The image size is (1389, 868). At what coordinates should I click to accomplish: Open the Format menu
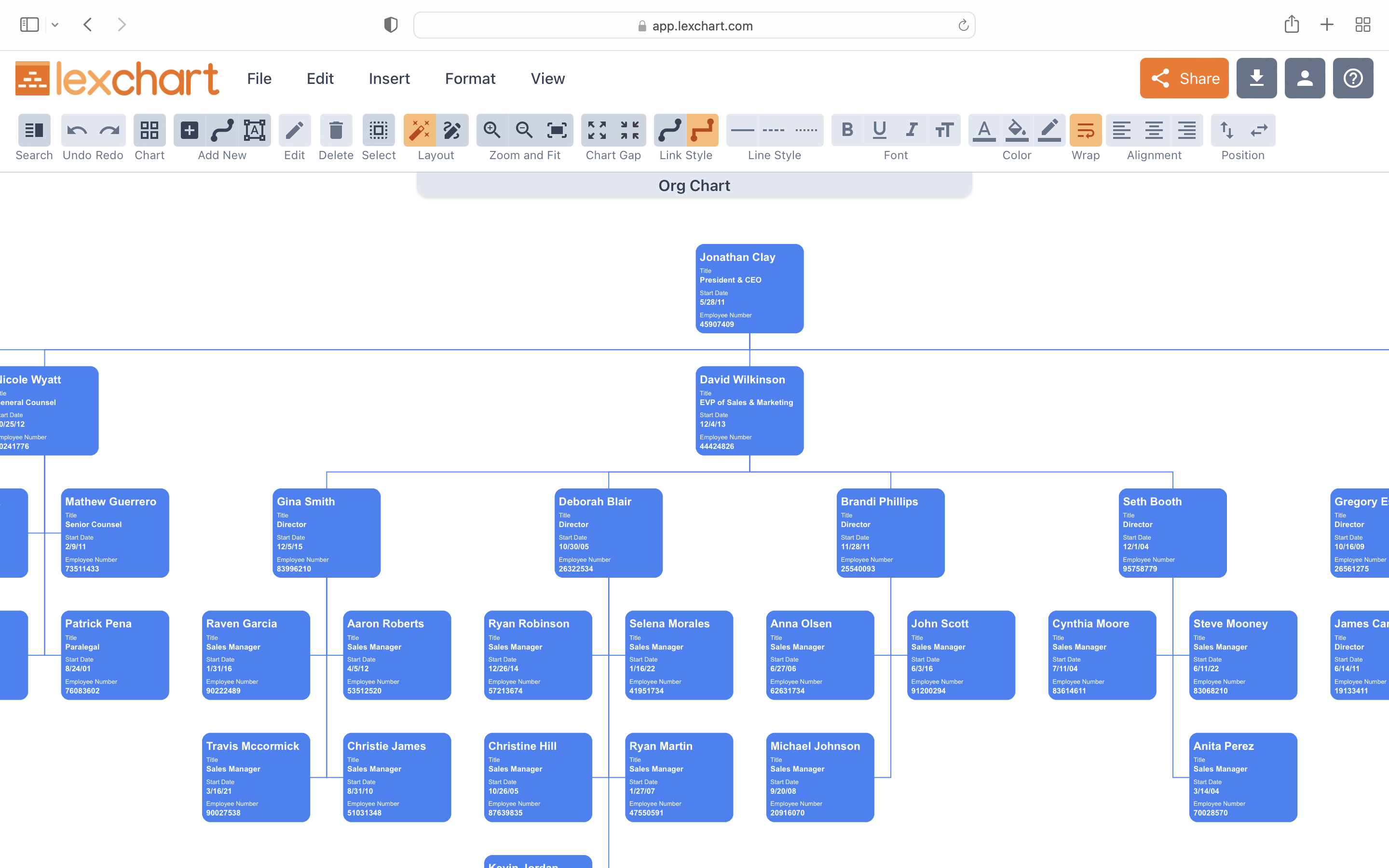pos(470,79)
